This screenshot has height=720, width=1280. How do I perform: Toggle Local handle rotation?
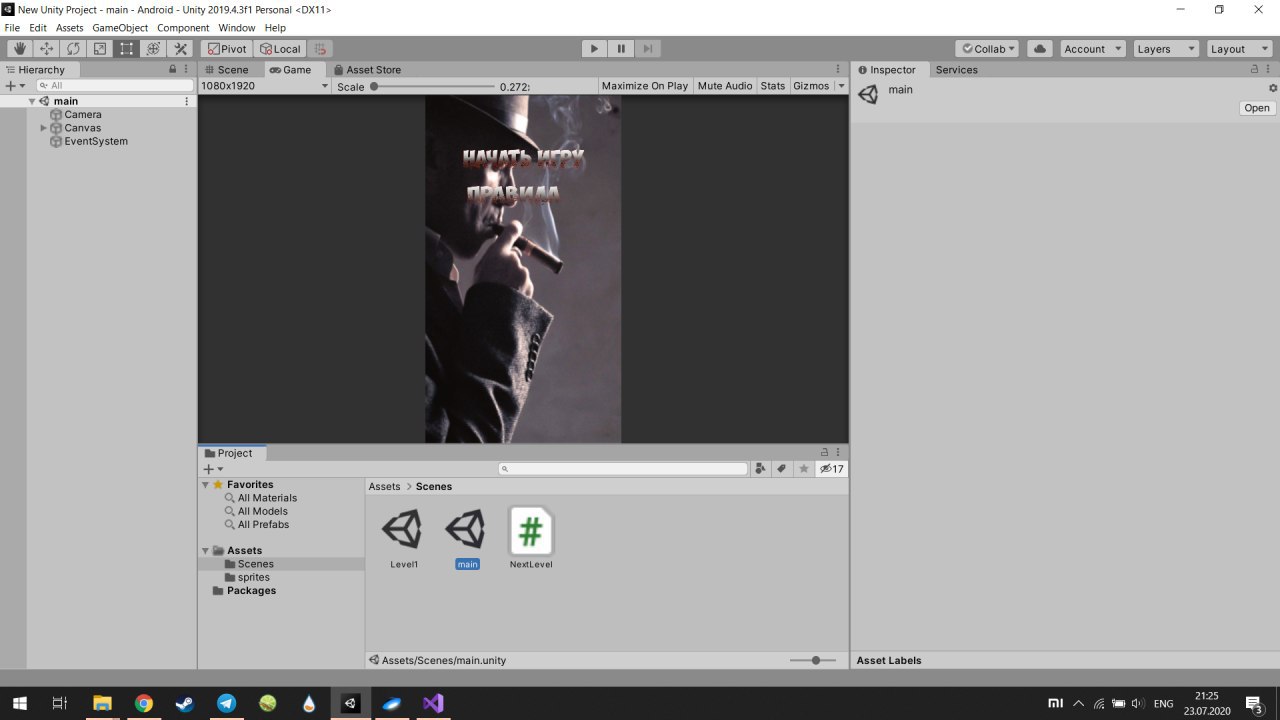(x=279, y=49)
